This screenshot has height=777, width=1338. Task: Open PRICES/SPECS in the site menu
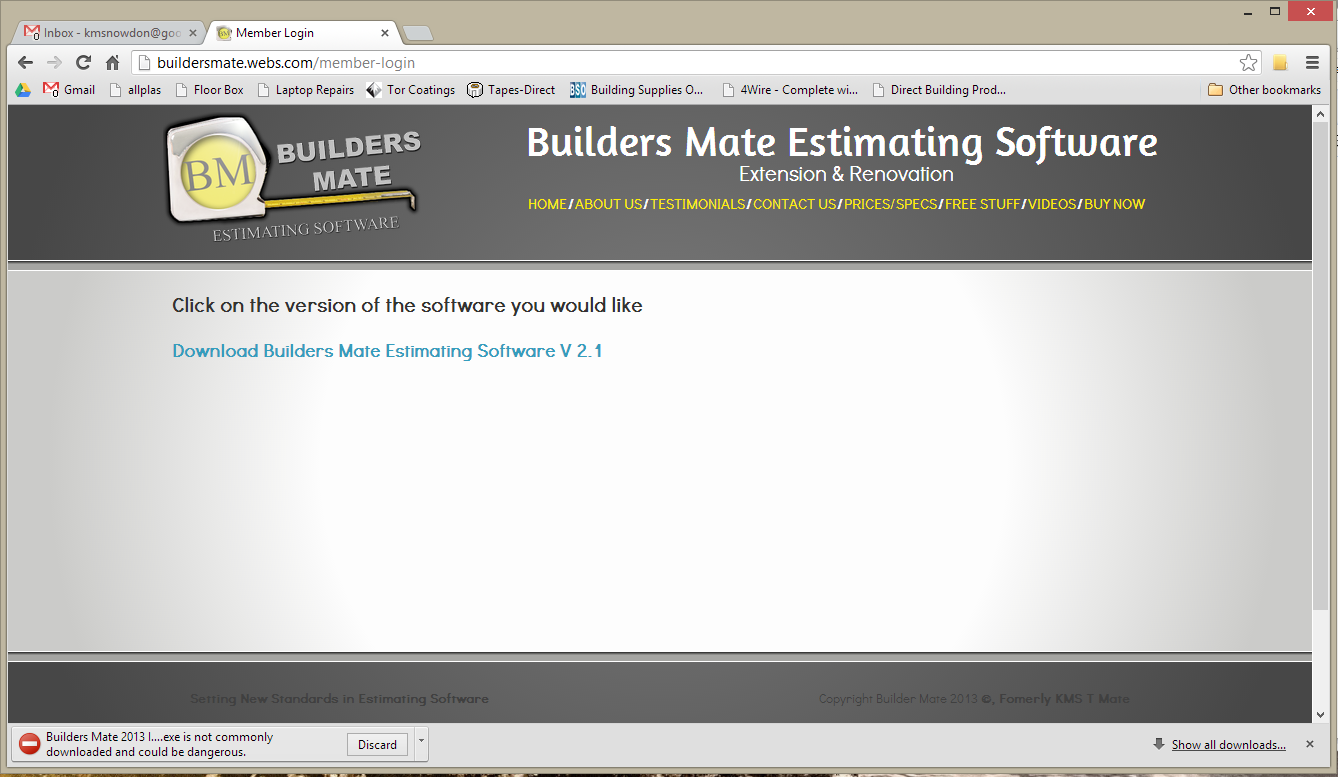(x=890, y=204)
